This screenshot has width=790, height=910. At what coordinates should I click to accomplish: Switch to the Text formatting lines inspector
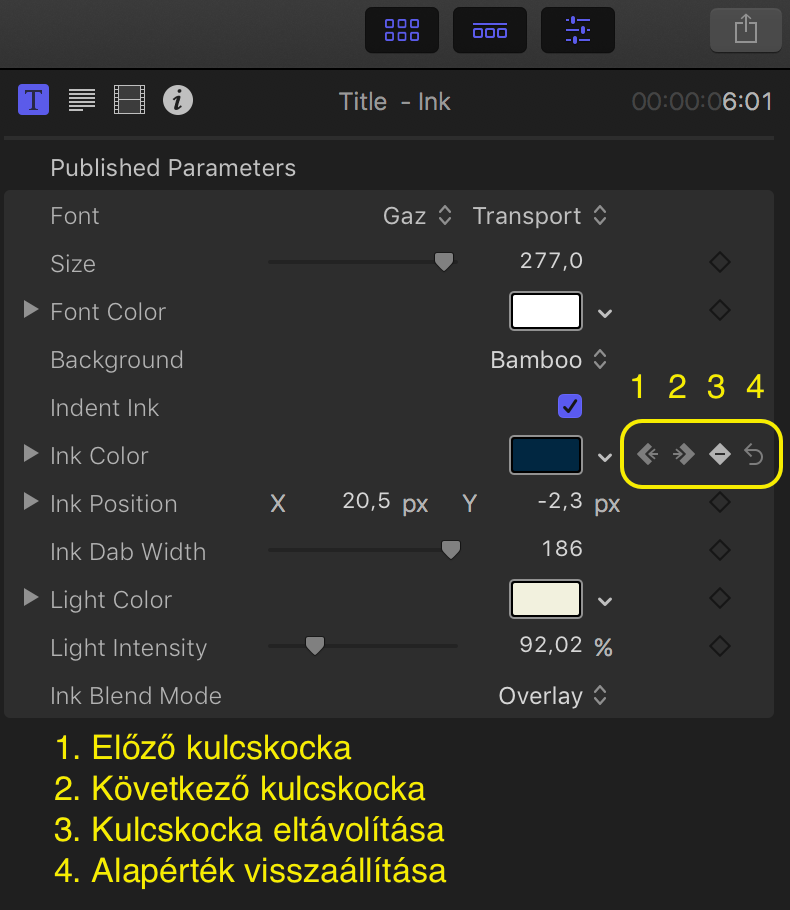[x=82, y=100]
